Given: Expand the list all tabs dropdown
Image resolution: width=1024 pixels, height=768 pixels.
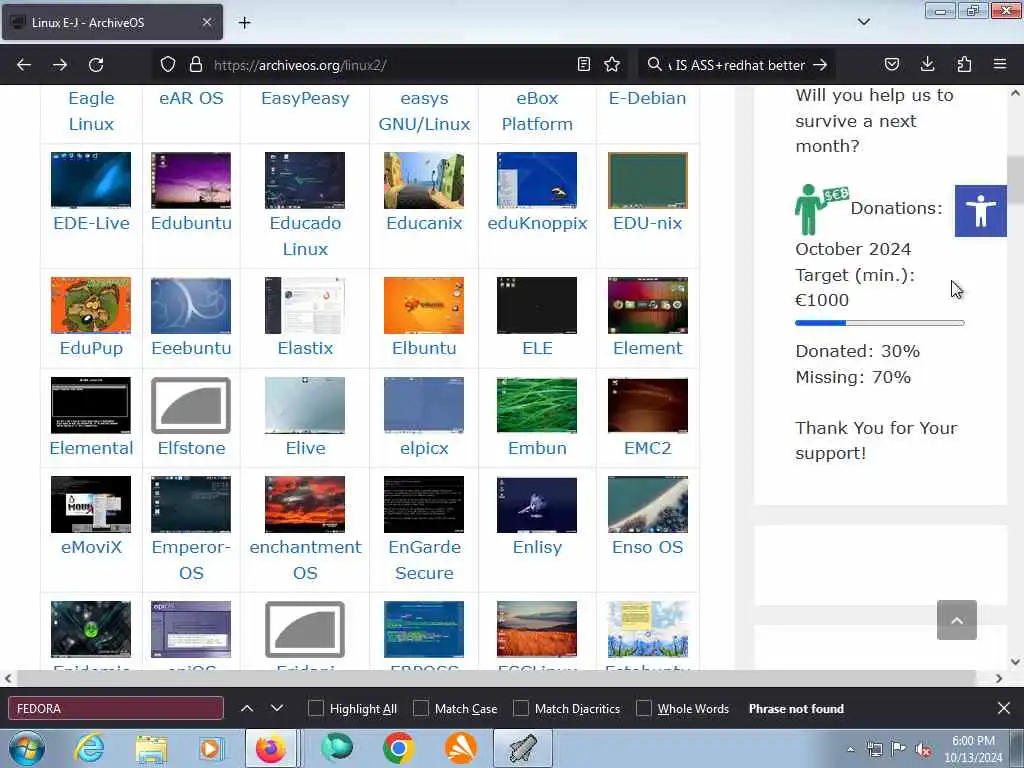Looking at the screenshot, I should coord(863,22).
